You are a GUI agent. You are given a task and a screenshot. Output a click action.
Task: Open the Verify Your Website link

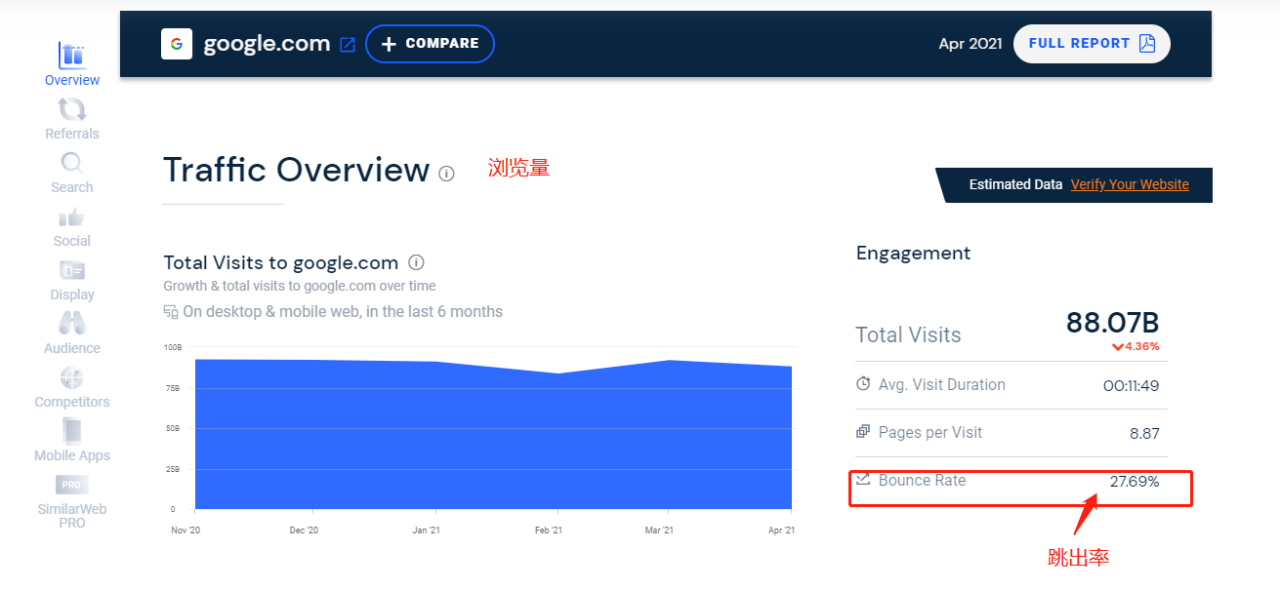point(1129,185)
